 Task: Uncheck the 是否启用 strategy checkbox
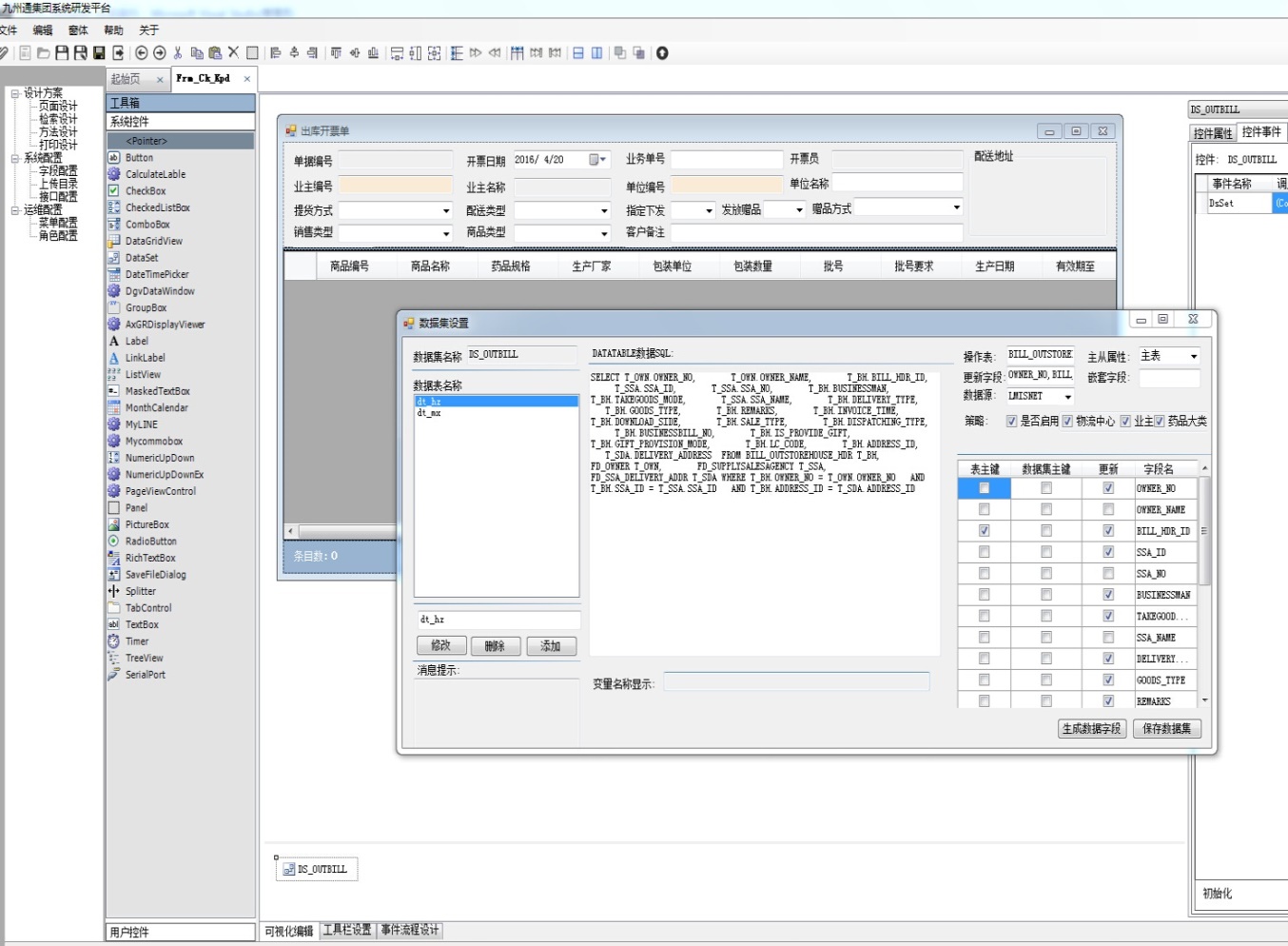(x=1011, y=421)
